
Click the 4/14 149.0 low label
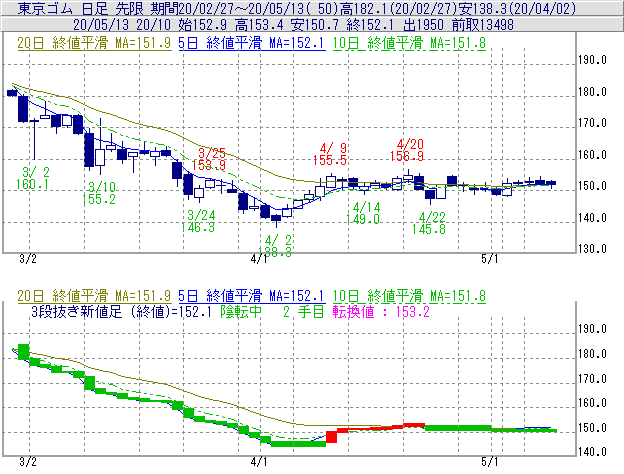click(363, 213)
